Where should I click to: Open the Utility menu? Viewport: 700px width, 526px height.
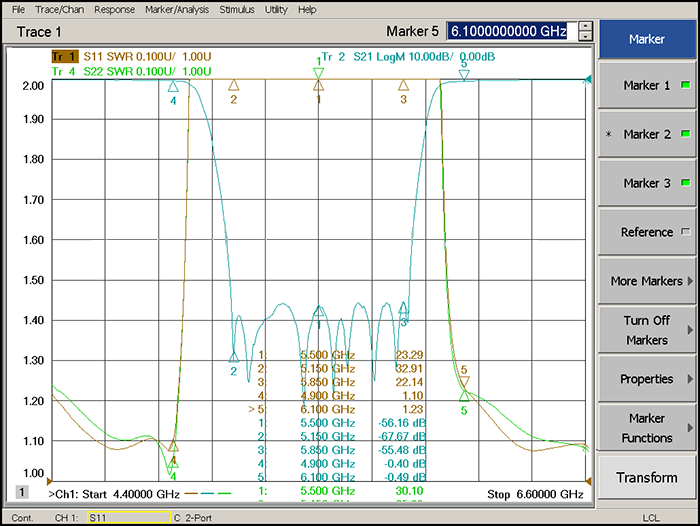pos(276,9)
